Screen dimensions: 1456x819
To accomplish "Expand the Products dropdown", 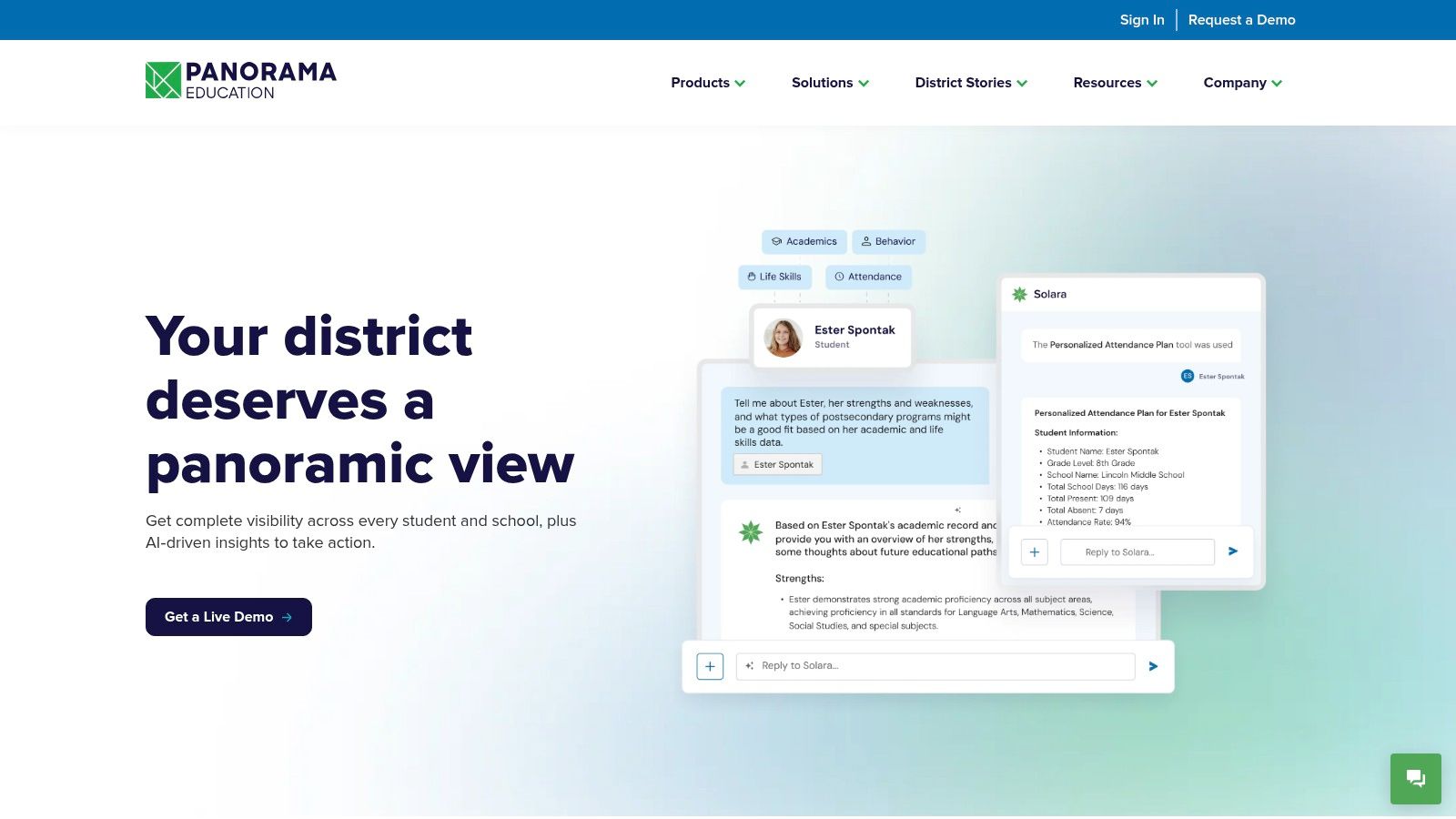I will 708,83.
